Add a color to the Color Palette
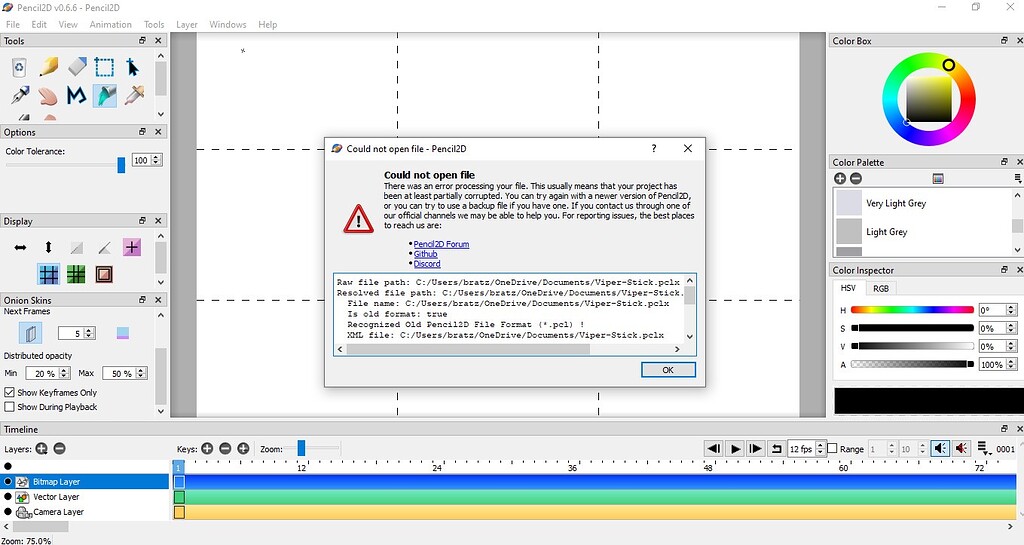 click(840, 178)
